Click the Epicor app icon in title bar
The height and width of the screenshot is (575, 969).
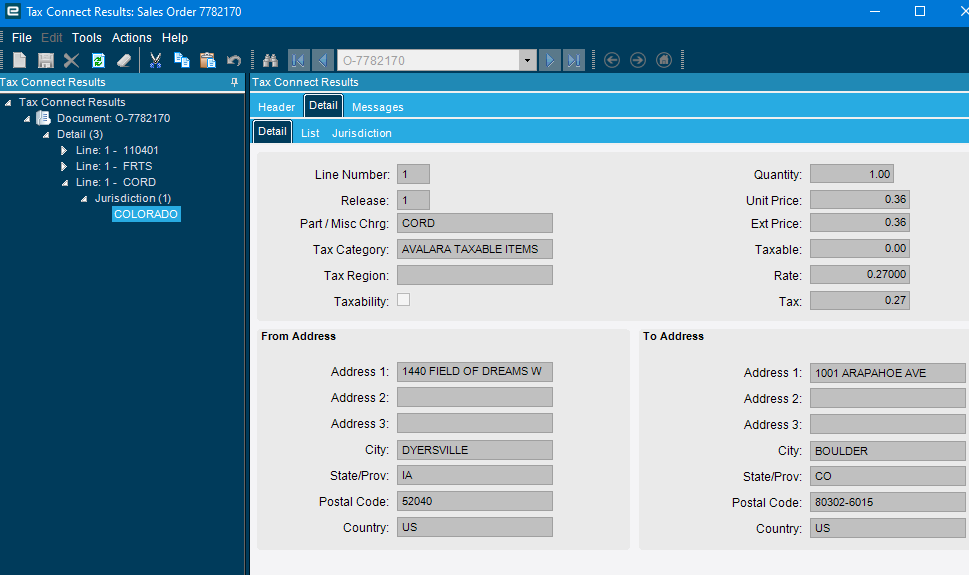tap(12, 11)
